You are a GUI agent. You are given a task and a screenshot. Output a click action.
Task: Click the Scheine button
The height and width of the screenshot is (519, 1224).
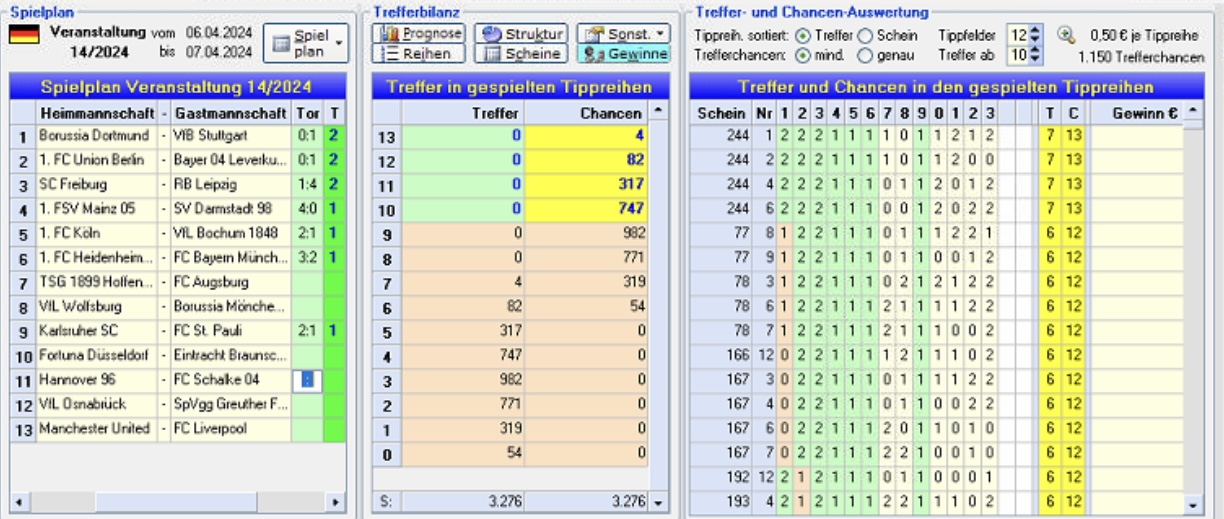pos(521,54)
